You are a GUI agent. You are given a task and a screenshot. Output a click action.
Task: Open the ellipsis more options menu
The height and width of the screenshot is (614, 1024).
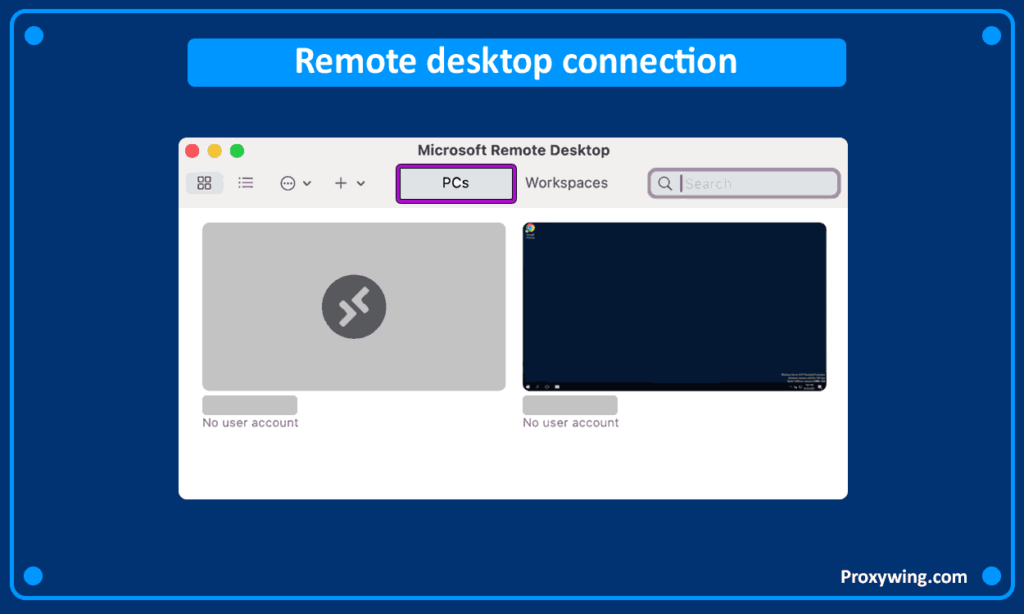click(x=287, y=184)
